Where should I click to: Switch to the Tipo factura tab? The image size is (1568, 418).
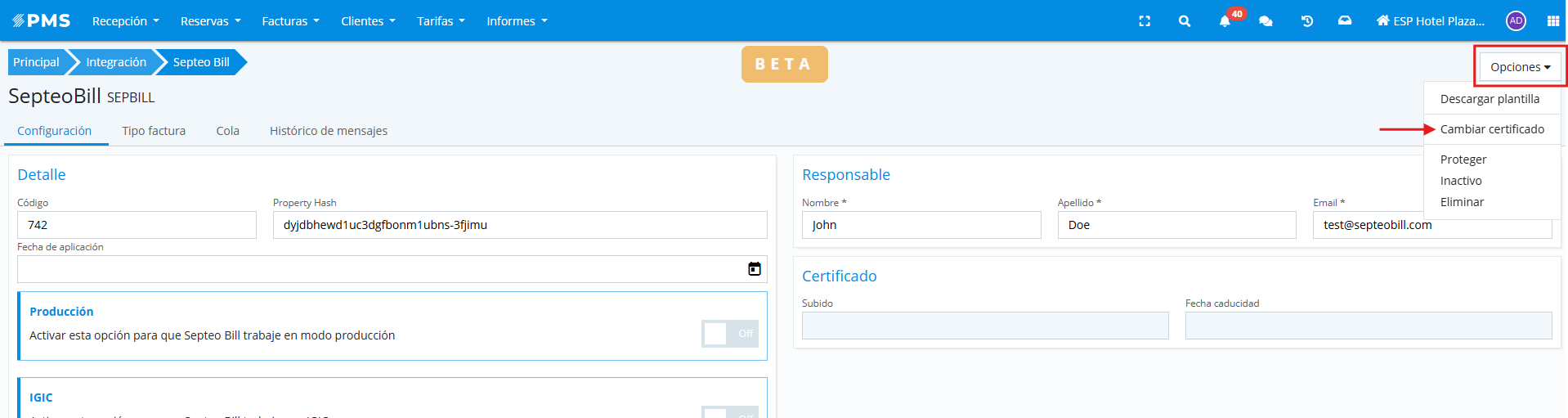pyautogui.click(x=154, y=131)
